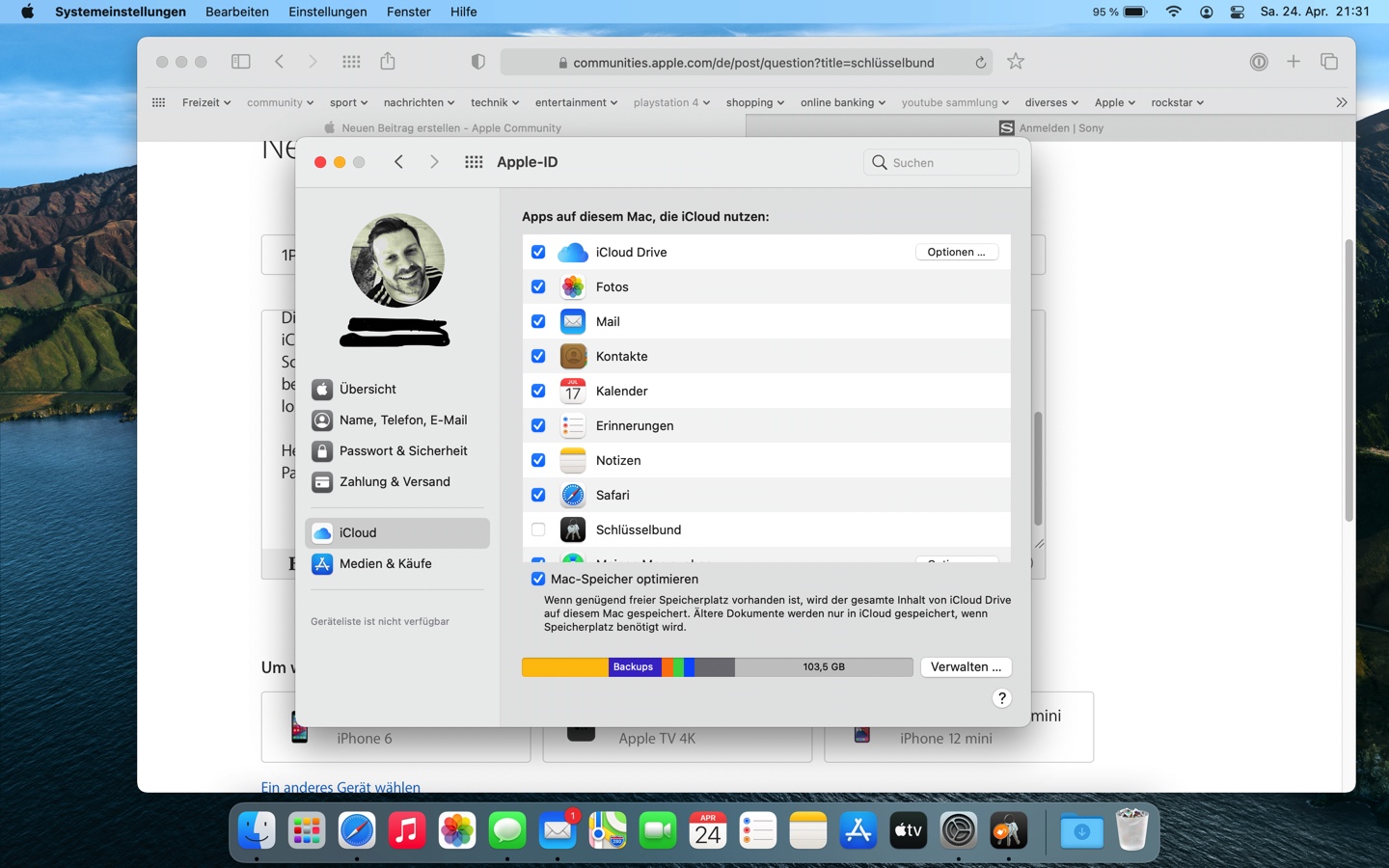The image size is (1389, 868).
Task: Disable Mac-Speicher optimieren checkbox
Action: tap(538, 579)
